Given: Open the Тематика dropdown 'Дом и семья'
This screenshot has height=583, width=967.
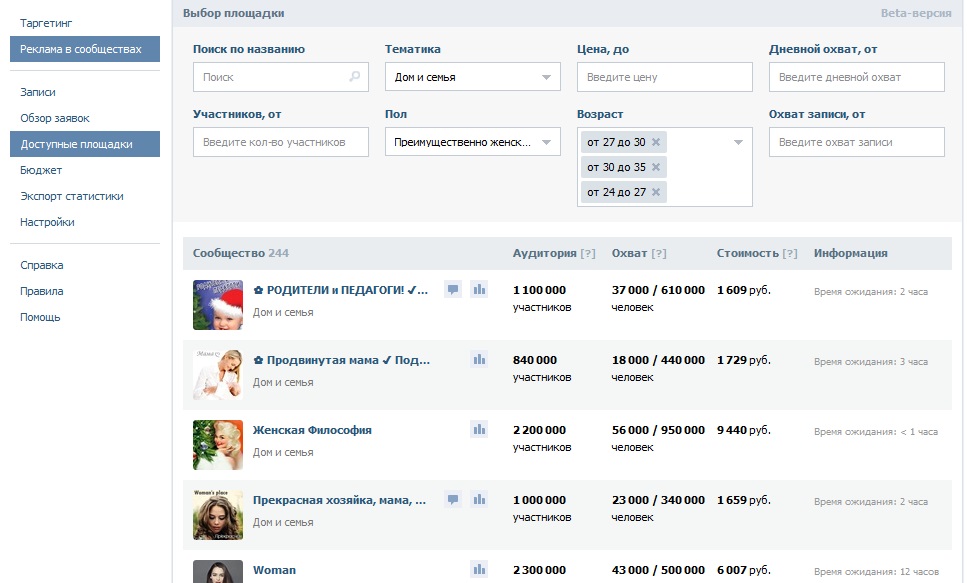Looking at the screenshot, I should click(x=472, y=76).
